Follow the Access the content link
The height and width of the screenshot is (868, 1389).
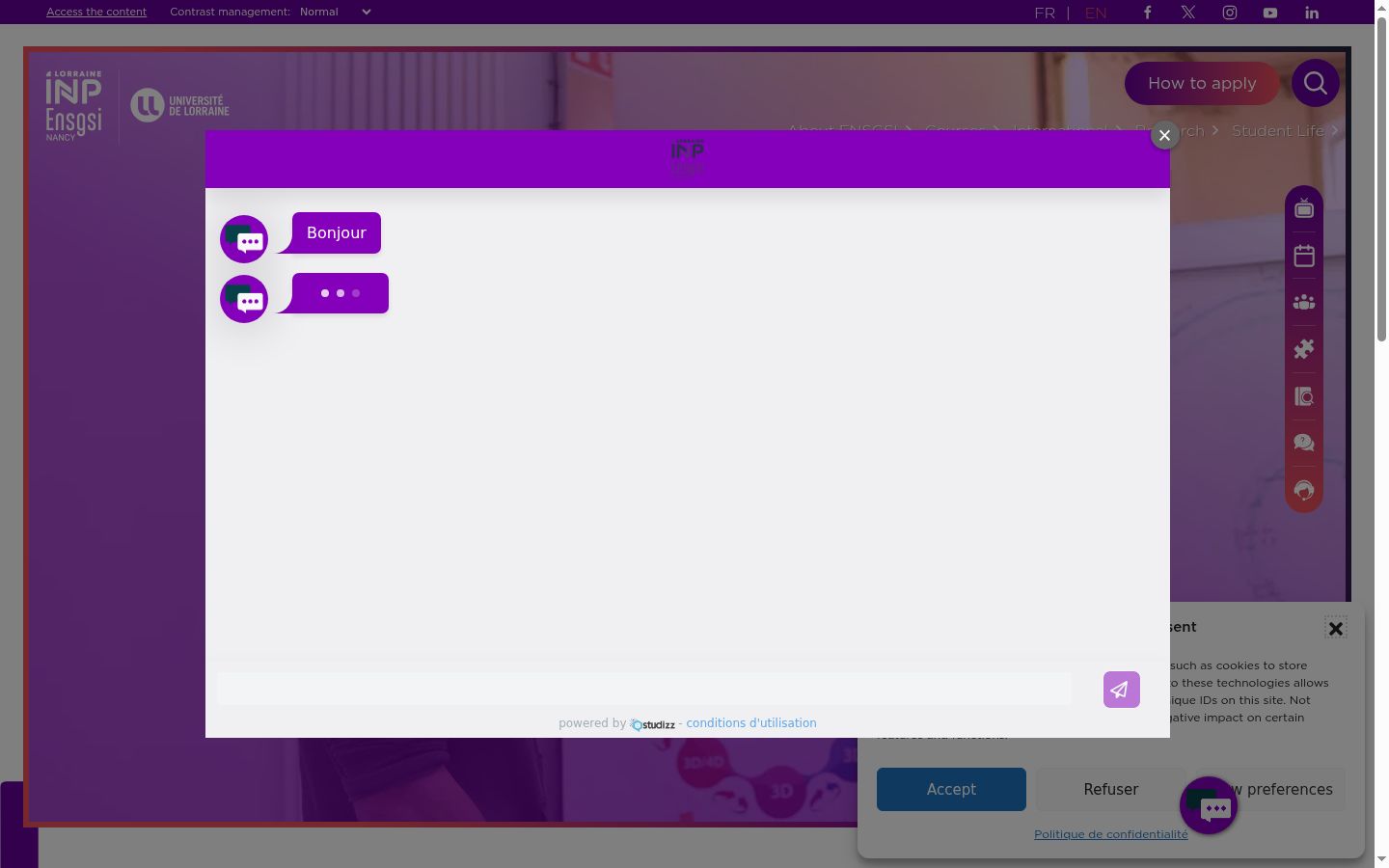pos(96,12)
